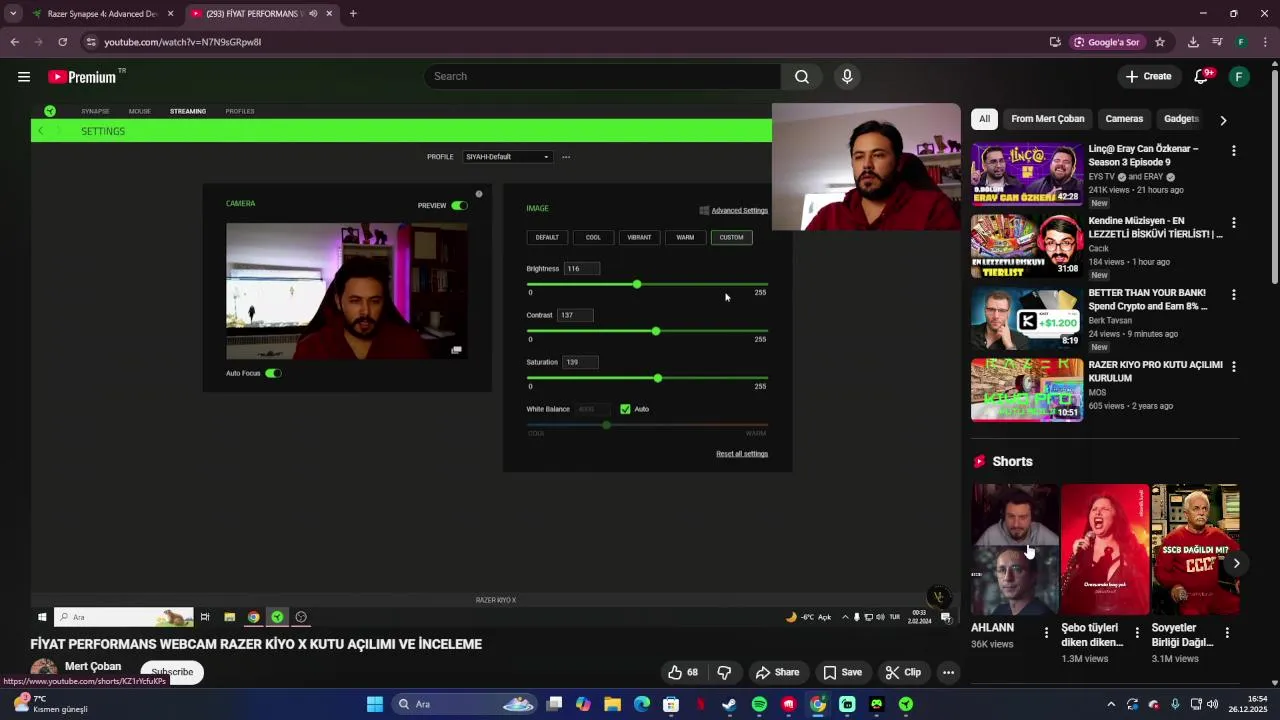The width and height of the screenshot is (1280, 720).
Task: Click the Create button
Action: (x=1148, y=77)
